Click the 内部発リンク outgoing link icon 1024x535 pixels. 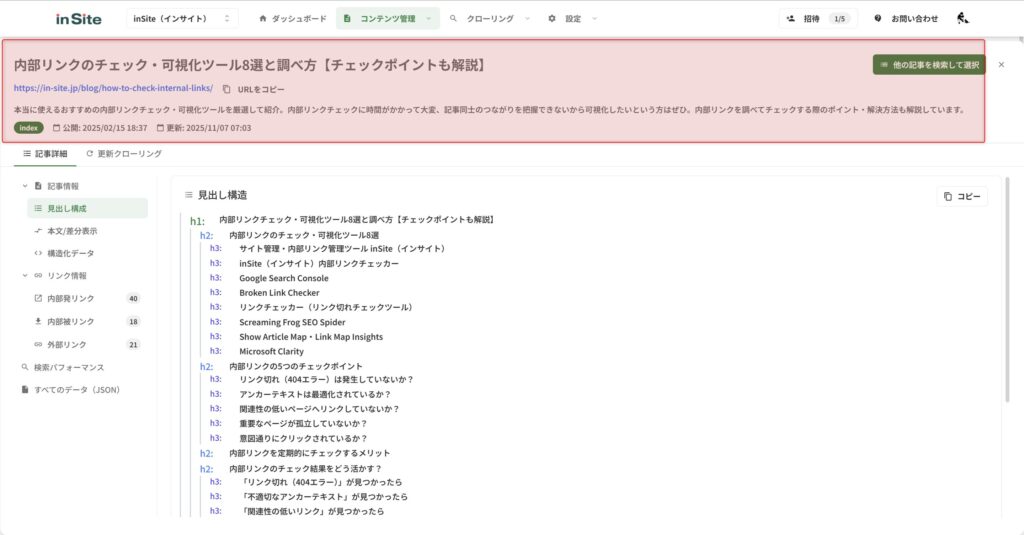click(x=38, y=299)
